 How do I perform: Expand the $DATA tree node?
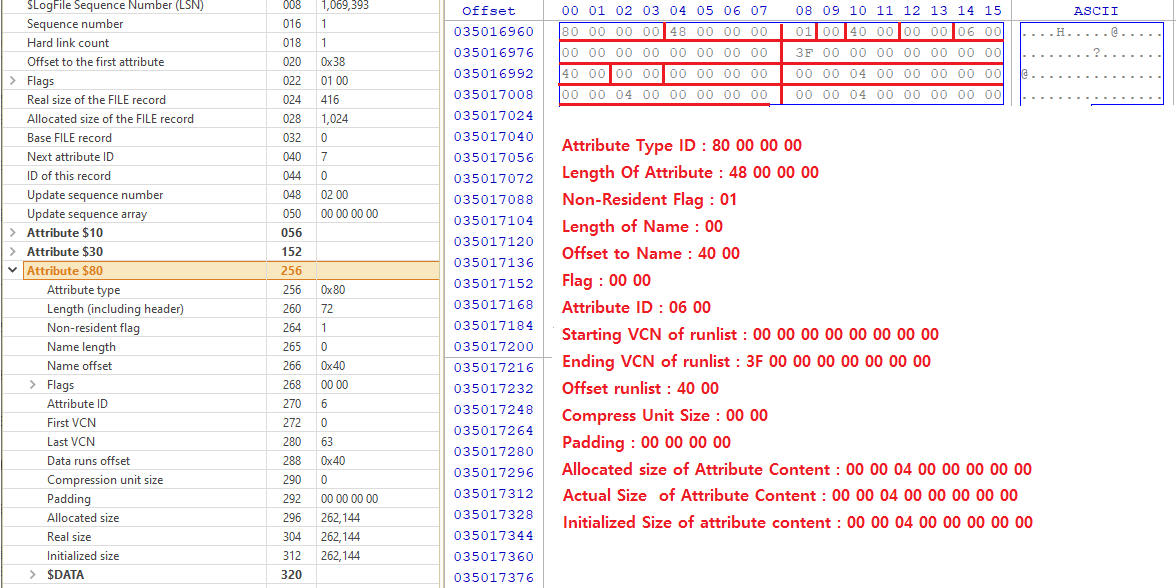click(32, 575)
